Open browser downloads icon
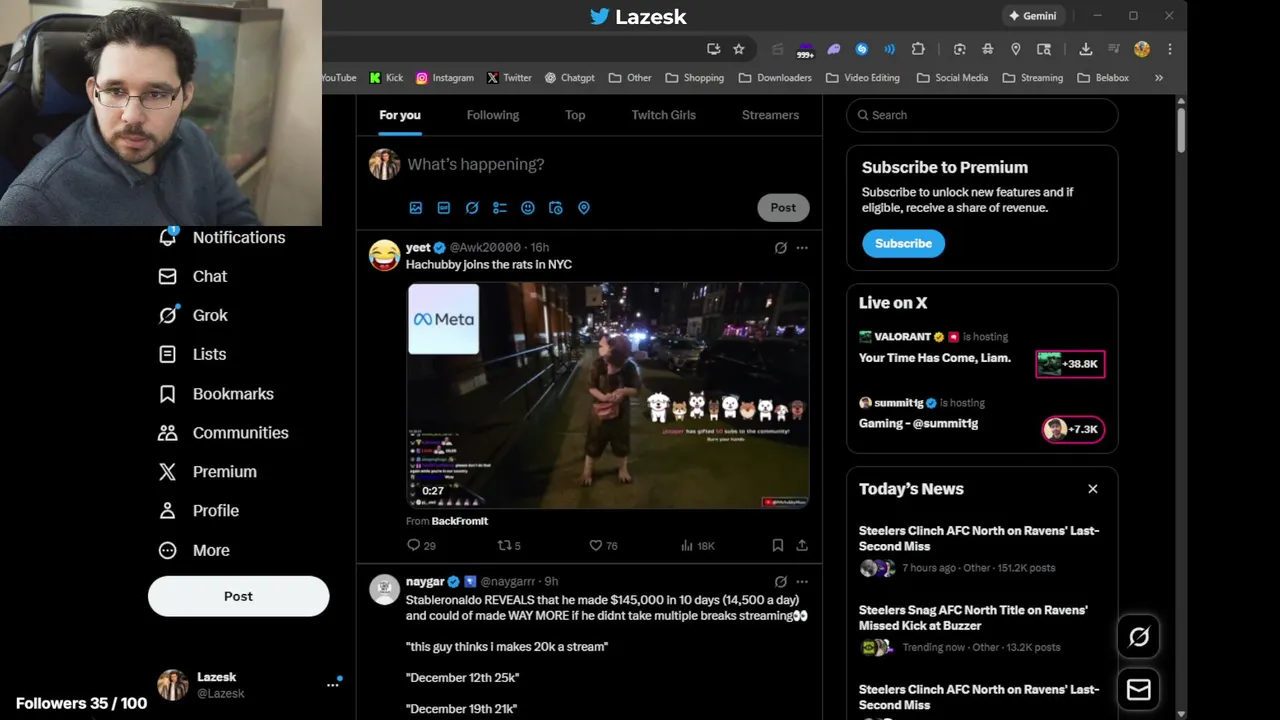The width and height of the screenshot is (1280, 720). 1086,49
